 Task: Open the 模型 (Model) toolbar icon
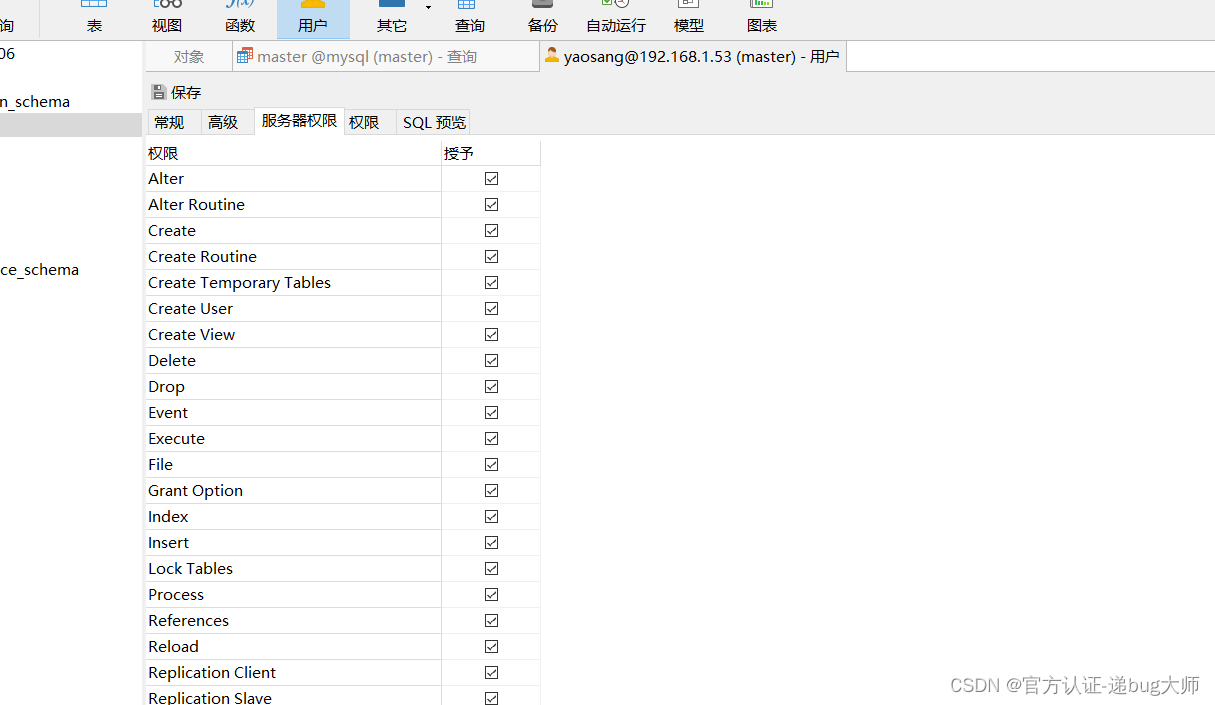[689, 18]
